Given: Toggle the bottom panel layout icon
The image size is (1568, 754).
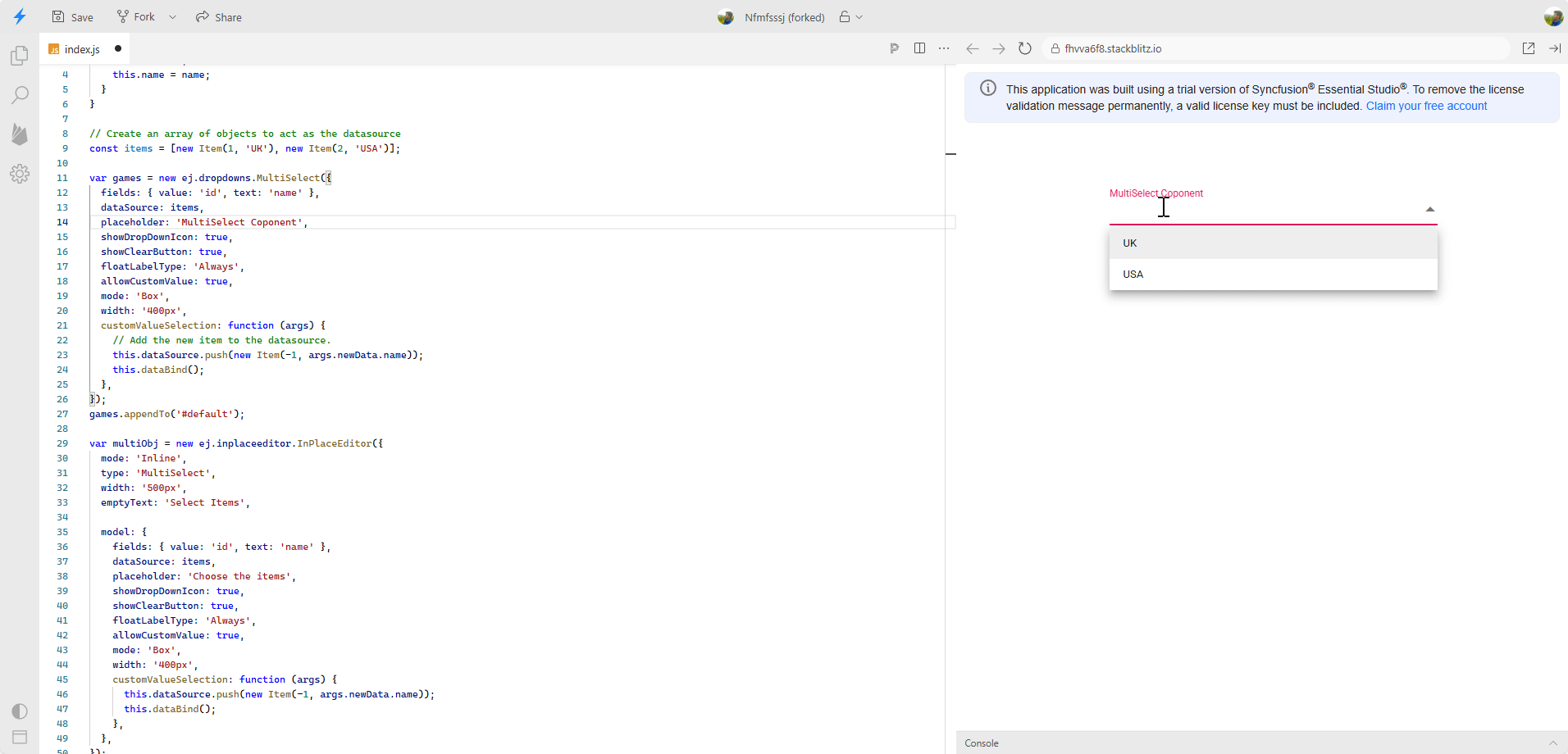Looking at the screenshot, I should (20, 737).
